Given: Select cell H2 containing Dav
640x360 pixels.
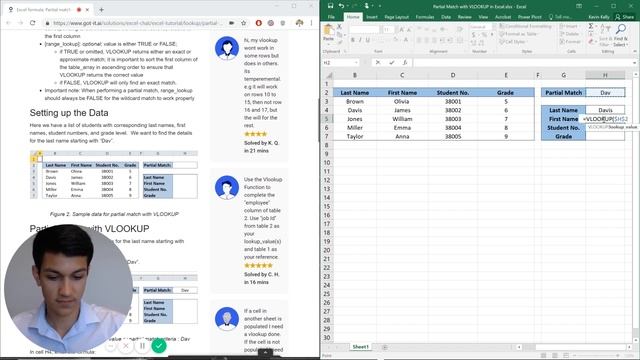Looking at the screenshot, I should (605, 93).
